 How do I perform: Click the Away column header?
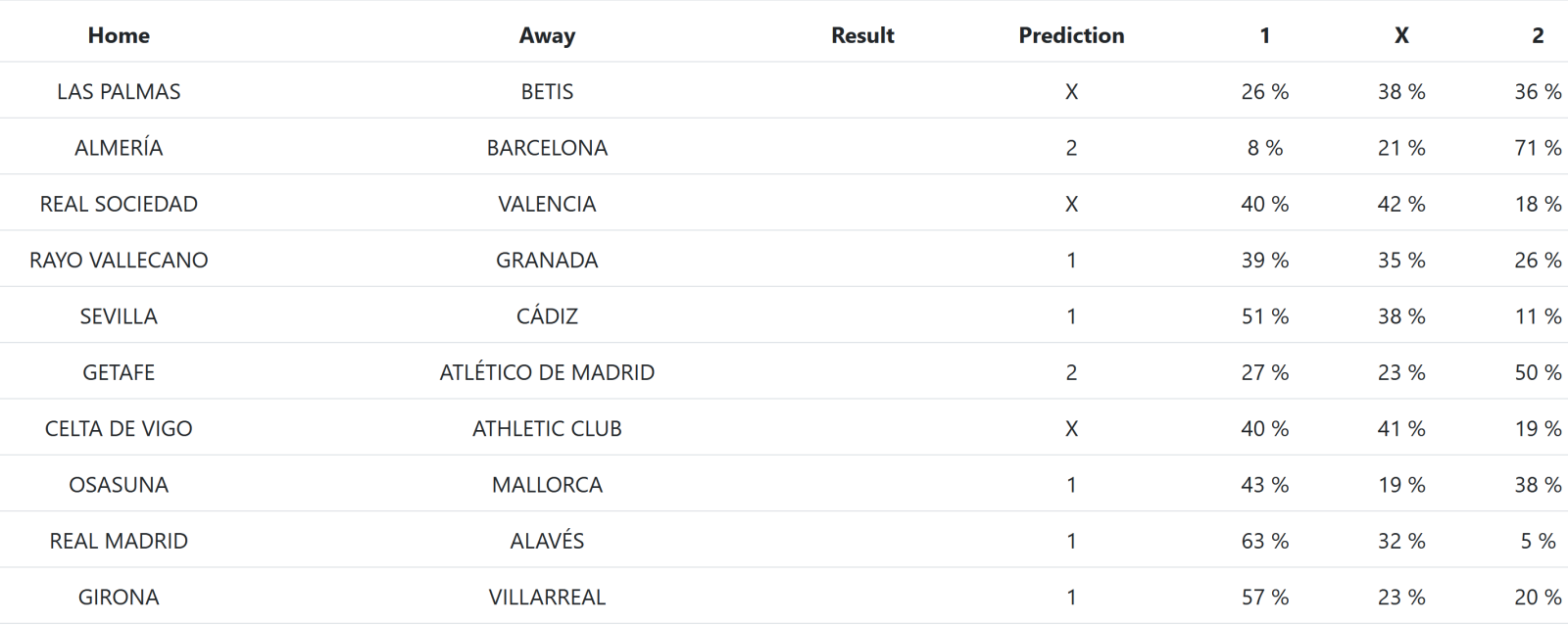point(547,35)
